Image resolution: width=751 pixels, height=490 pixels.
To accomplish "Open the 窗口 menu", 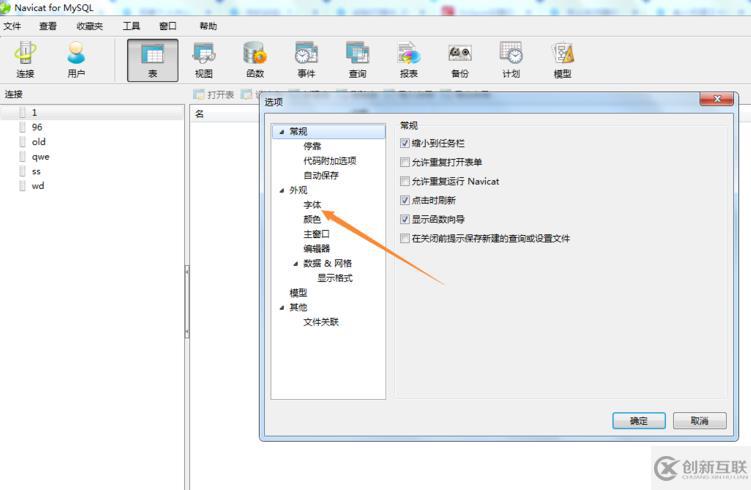I will pyautogui.click(x=168, y=26).
